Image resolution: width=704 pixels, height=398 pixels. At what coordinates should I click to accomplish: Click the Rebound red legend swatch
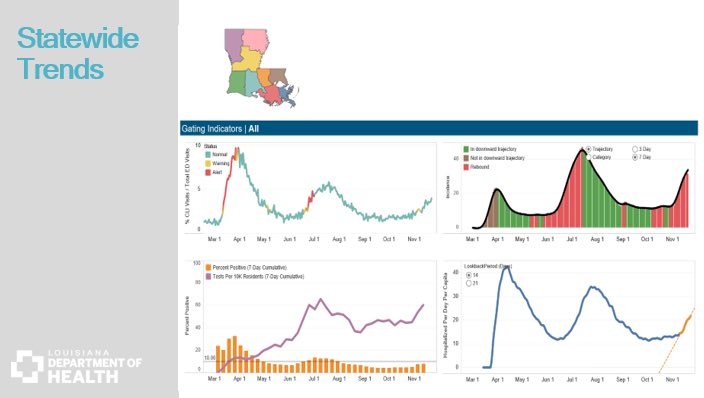click(x=466, y=167)
